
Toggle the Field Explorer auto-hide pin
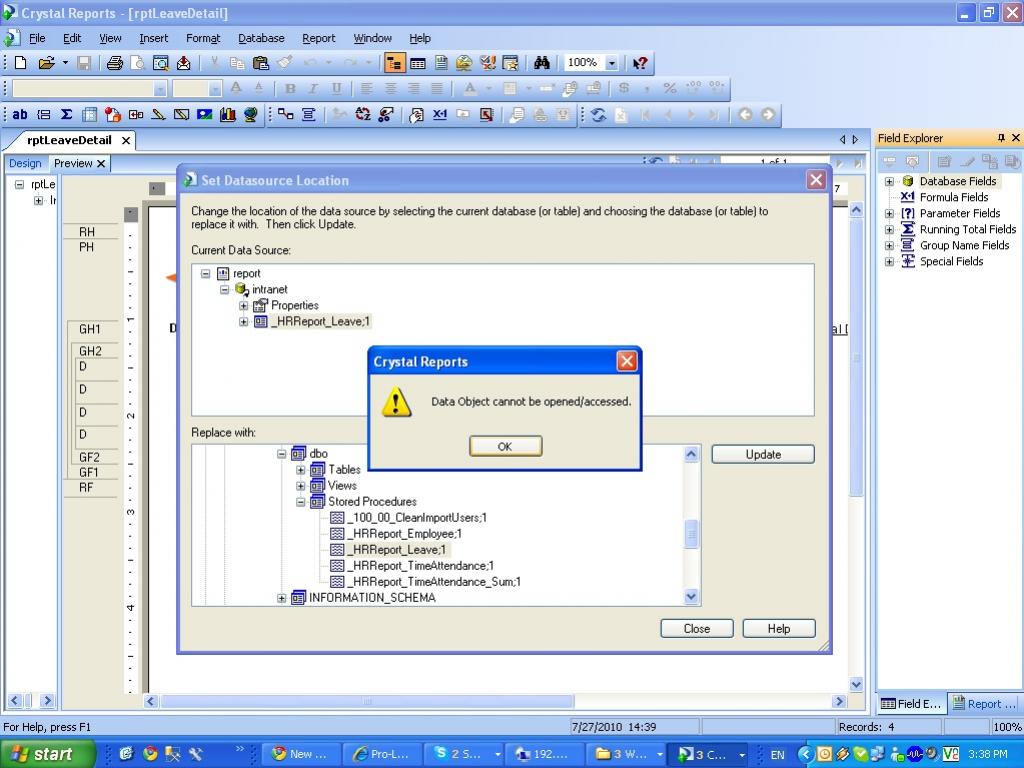click(x=1001, y=138)
